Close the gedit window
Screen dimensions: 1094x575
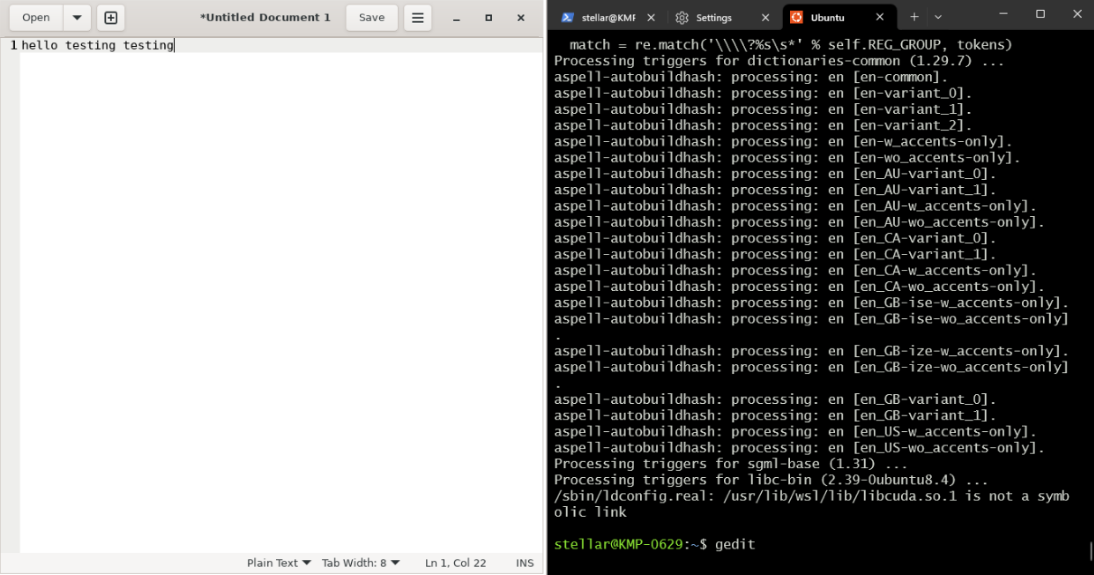click(x=520, y=18)
